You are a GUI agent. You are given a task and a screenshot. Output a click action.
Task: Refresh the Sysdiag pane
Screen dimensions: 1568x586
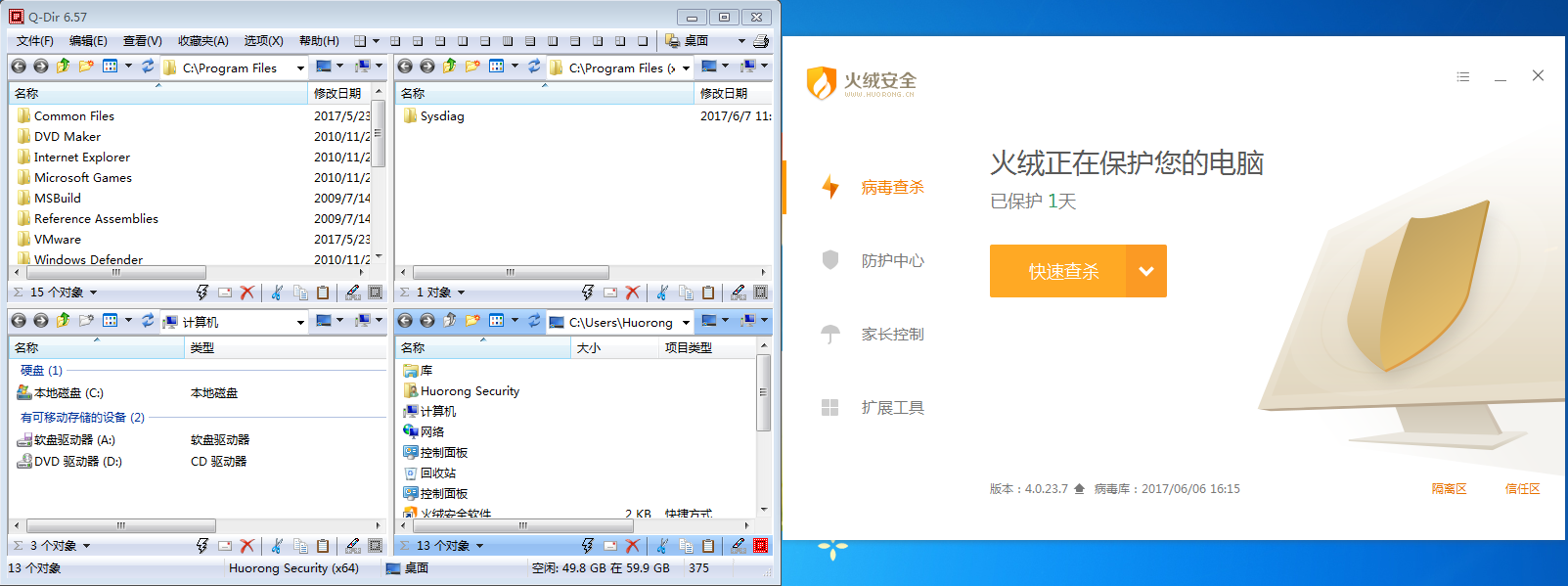534,67
